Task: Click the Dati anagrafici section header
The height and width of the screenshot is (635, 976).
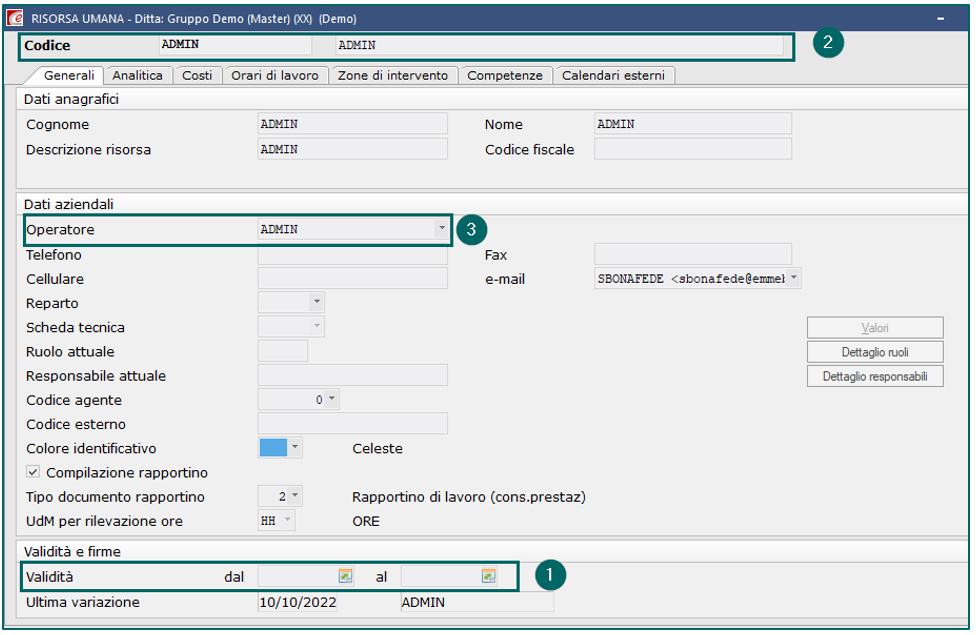Action: pyautogui.click(x=71, y=99)
